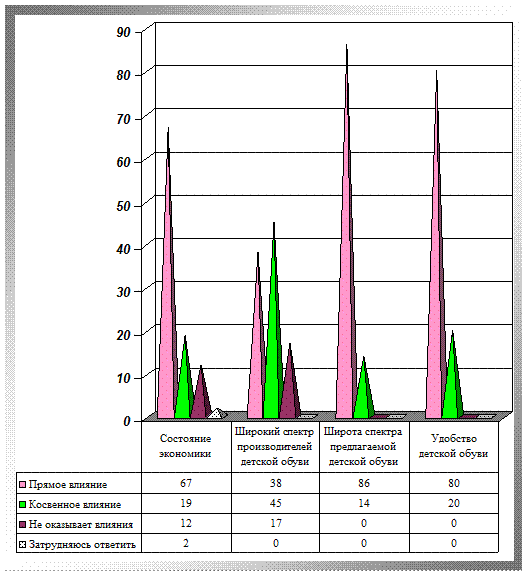Click the small white cone near Состояние экономики
The height and width of the screenshot is (576, 529).
click(x=217, y=414)
